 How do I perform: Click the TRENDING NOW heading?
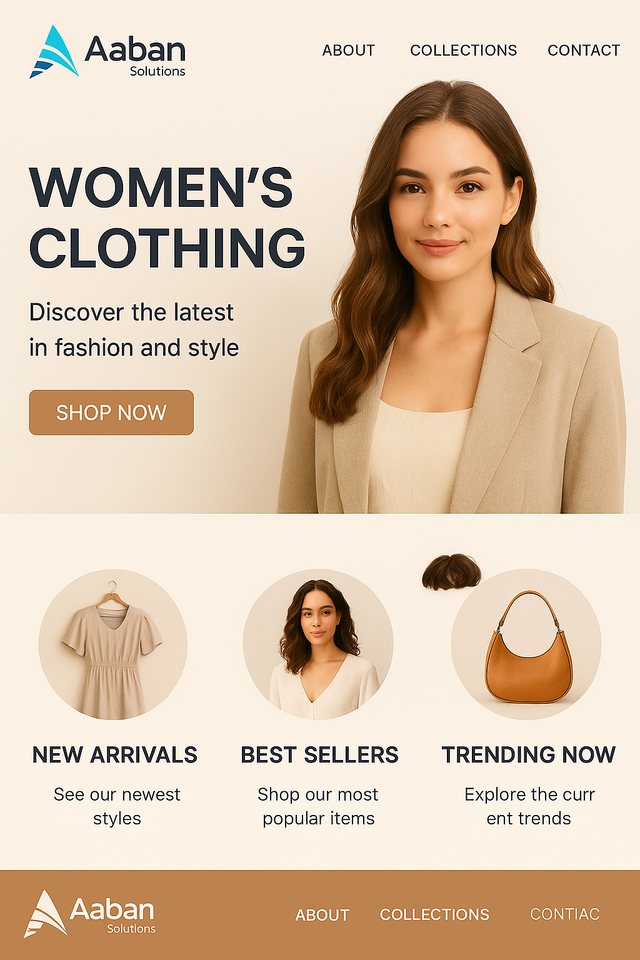(x=529, y=755)
